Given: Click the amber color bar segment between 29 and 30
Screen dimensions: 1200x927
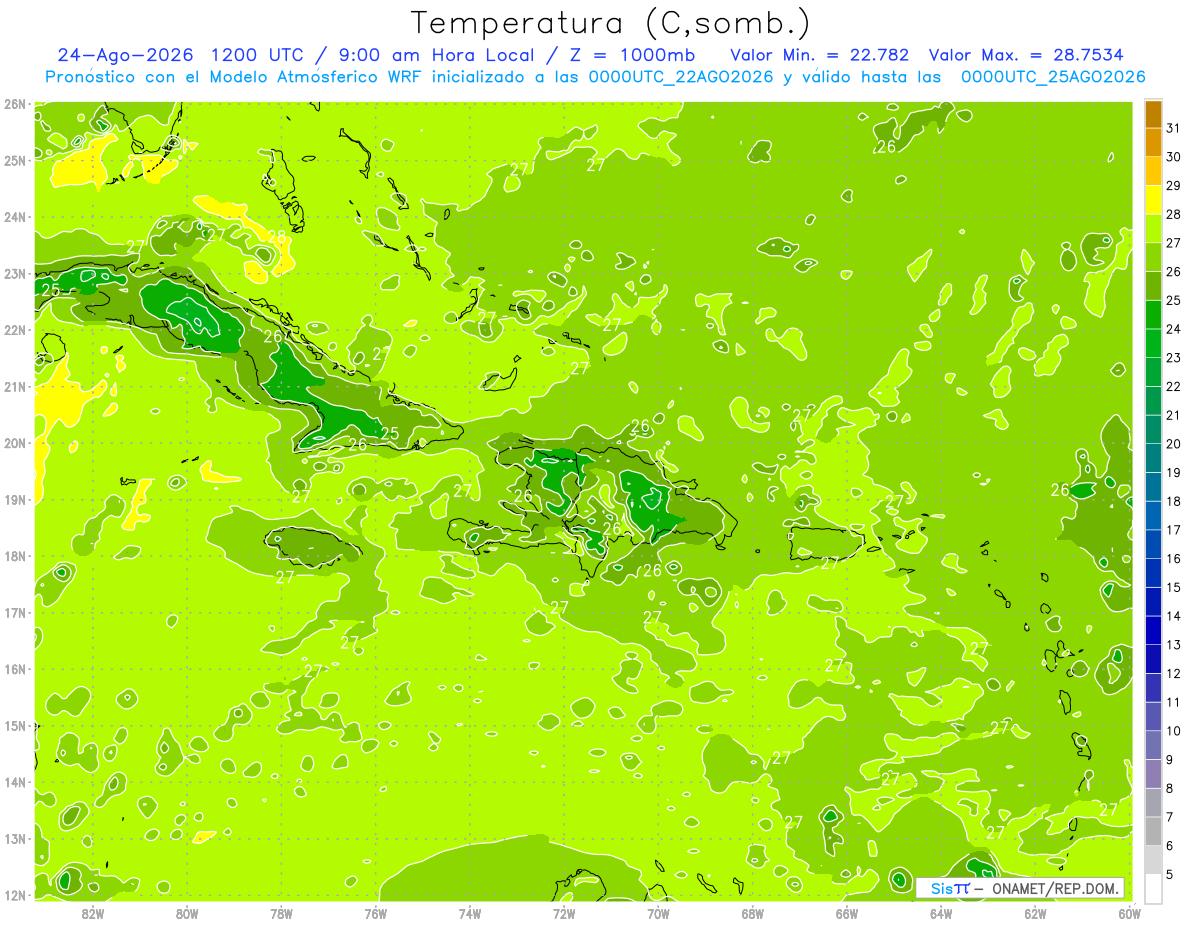Looking at the screenshot, I should pos(1153,171).
